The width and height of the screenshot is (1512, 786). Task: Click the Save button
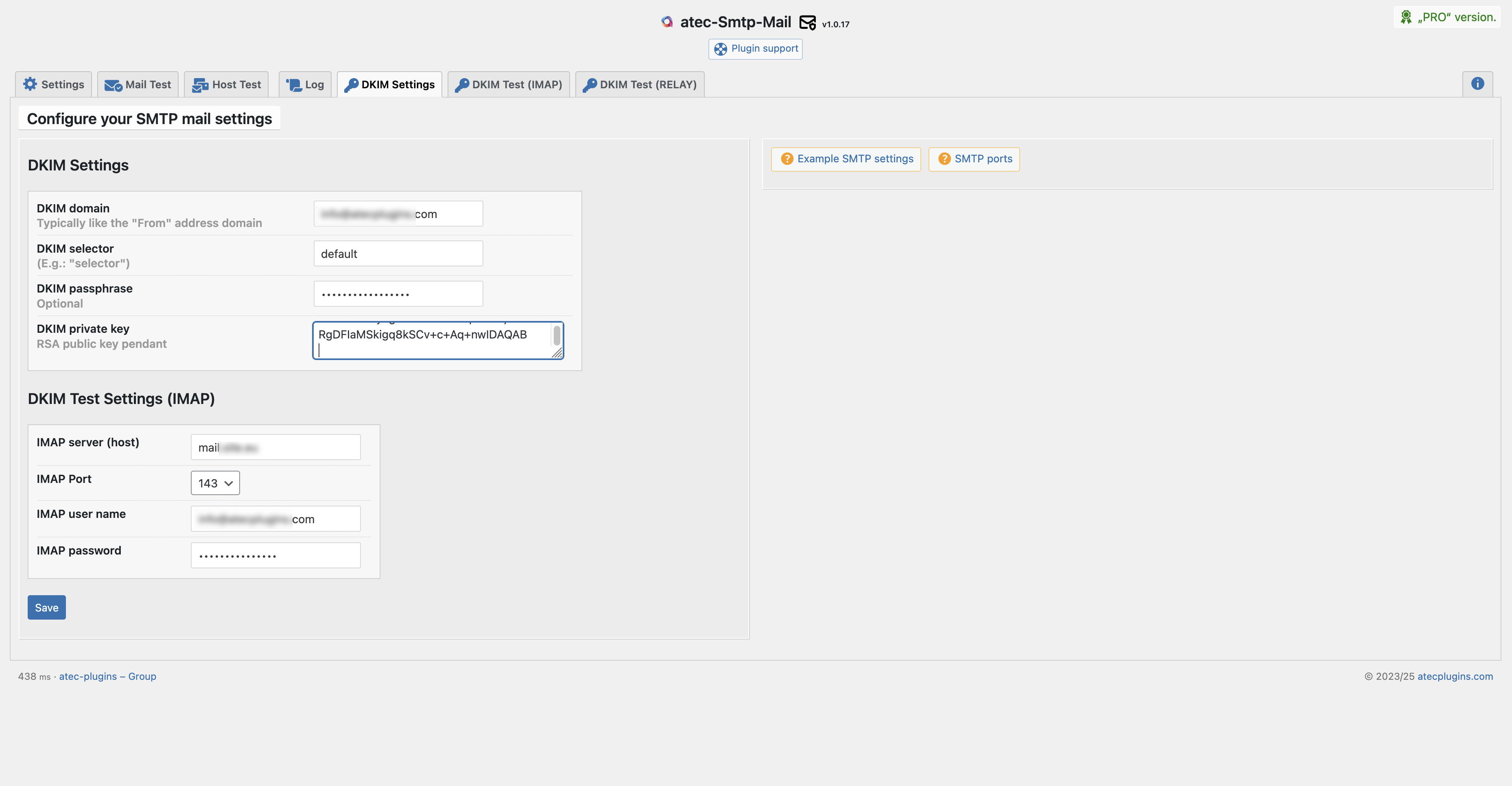click(46, 607)
